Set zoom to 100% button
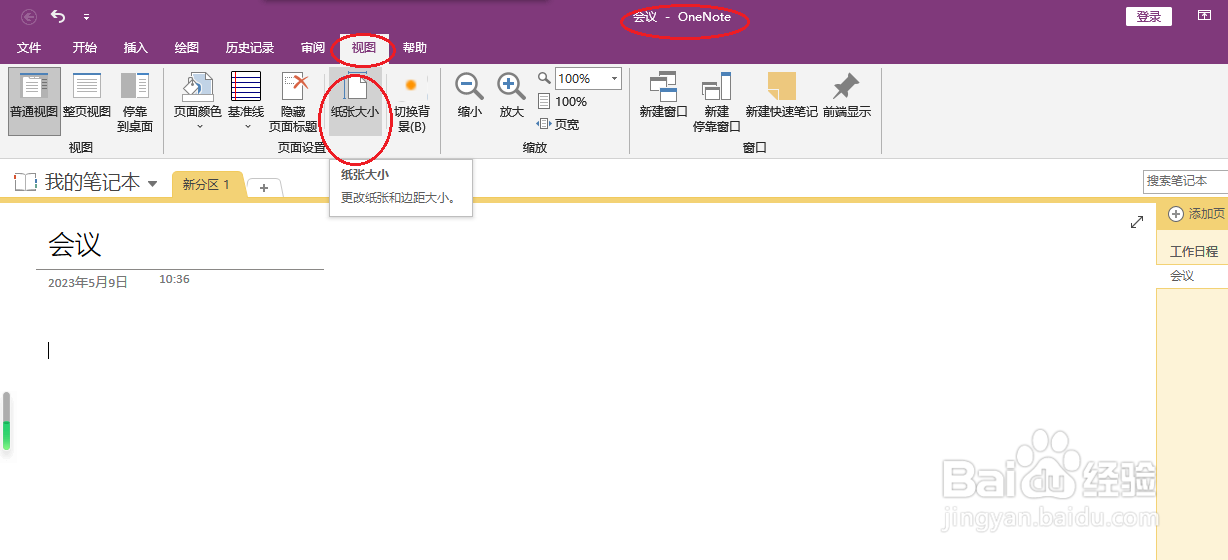The width and height of the screenshot is (1228, 560). [x=562, y=101]
